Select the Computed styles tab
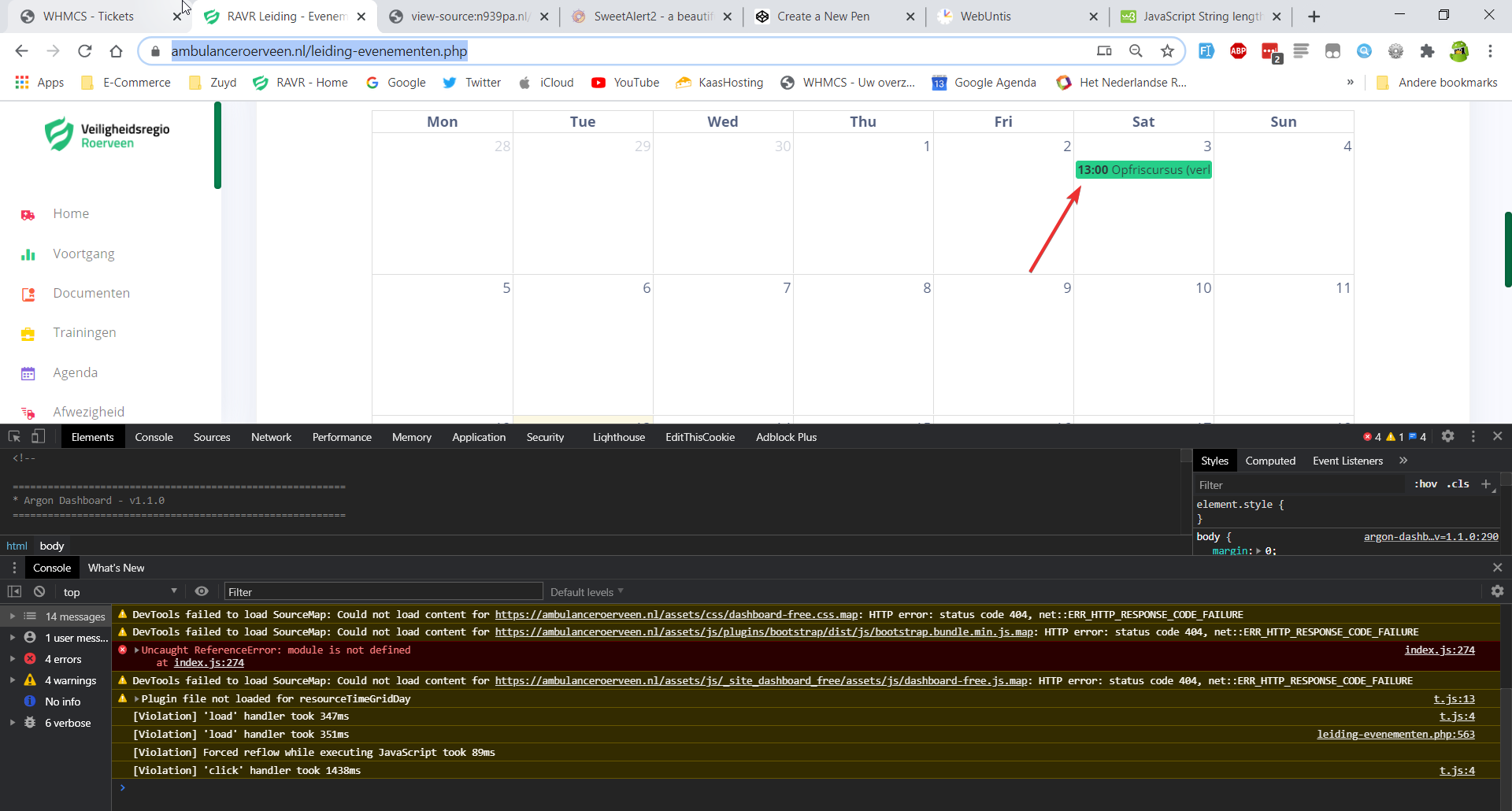The image size is (1512, 811). 1269,461
